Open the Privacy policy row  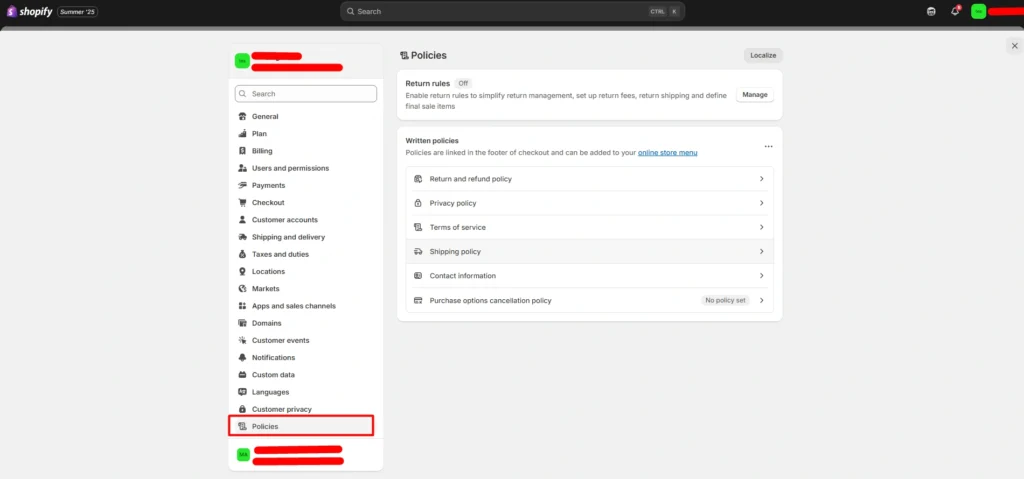590,203
